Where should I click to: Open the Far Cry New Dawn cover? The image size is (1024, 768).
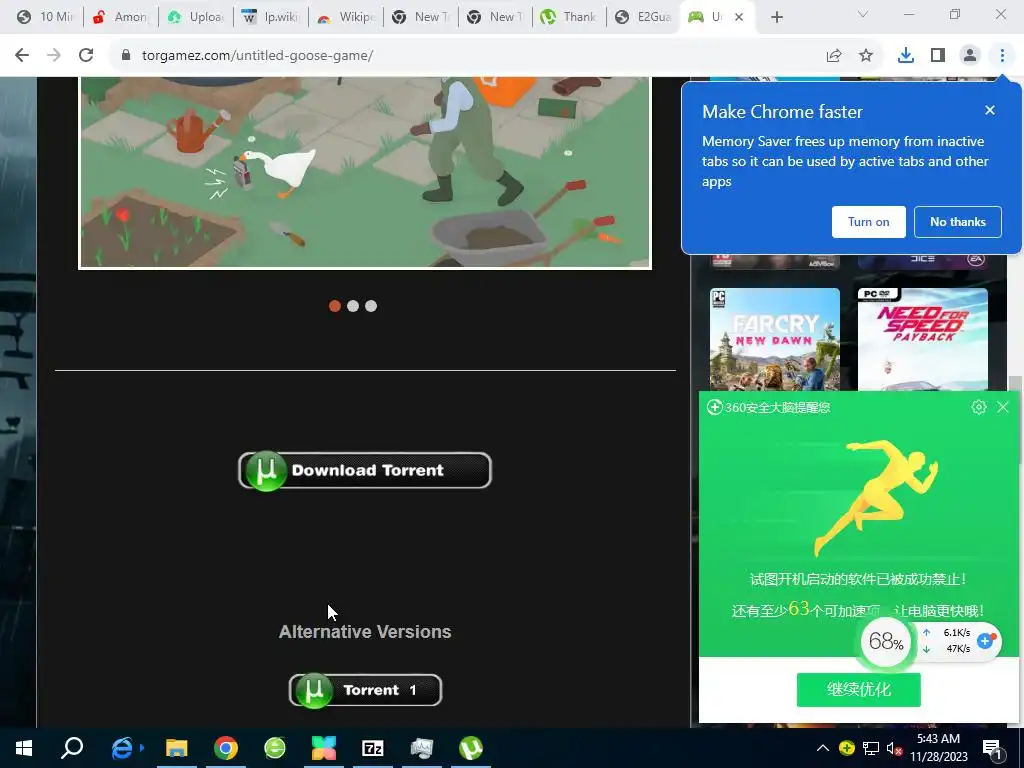pyautogui.click(x=775, y=339)
